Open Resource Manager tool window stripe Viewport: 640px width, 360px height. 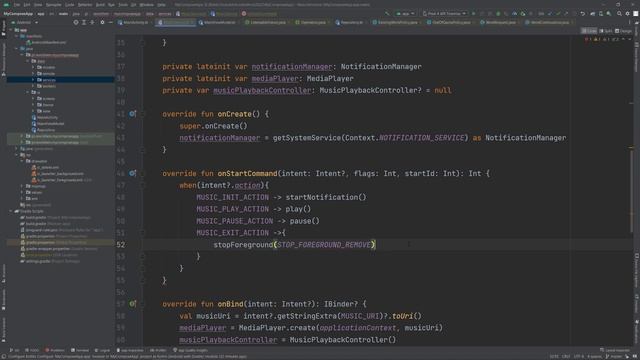click(x=4, y=59)
